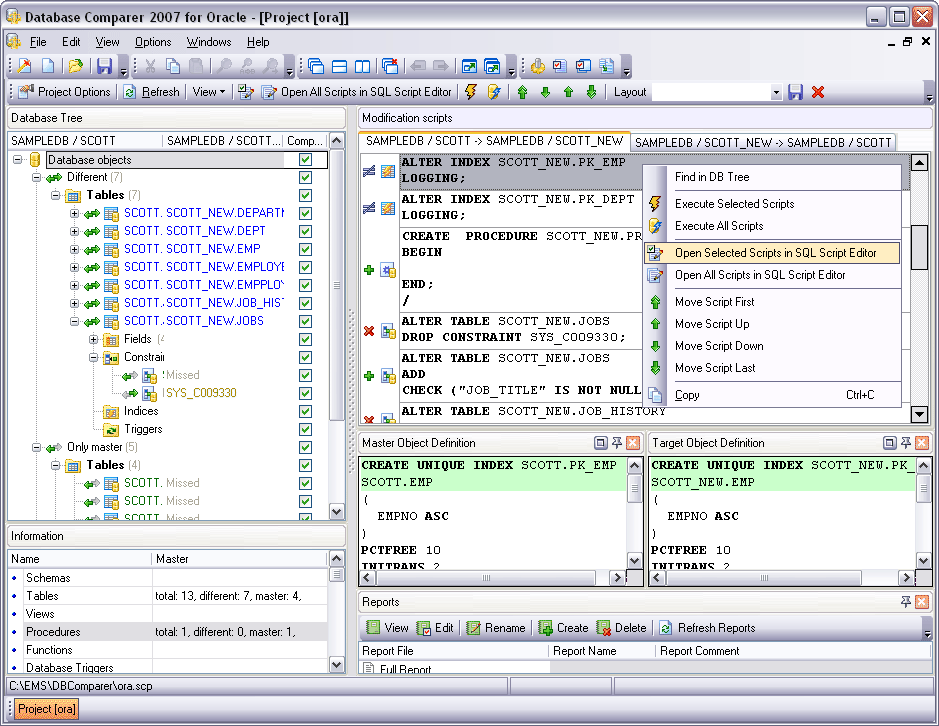Screen dimensions: 939x726
Task: Click the copy icon in toolbar
Action: [173, 66]
